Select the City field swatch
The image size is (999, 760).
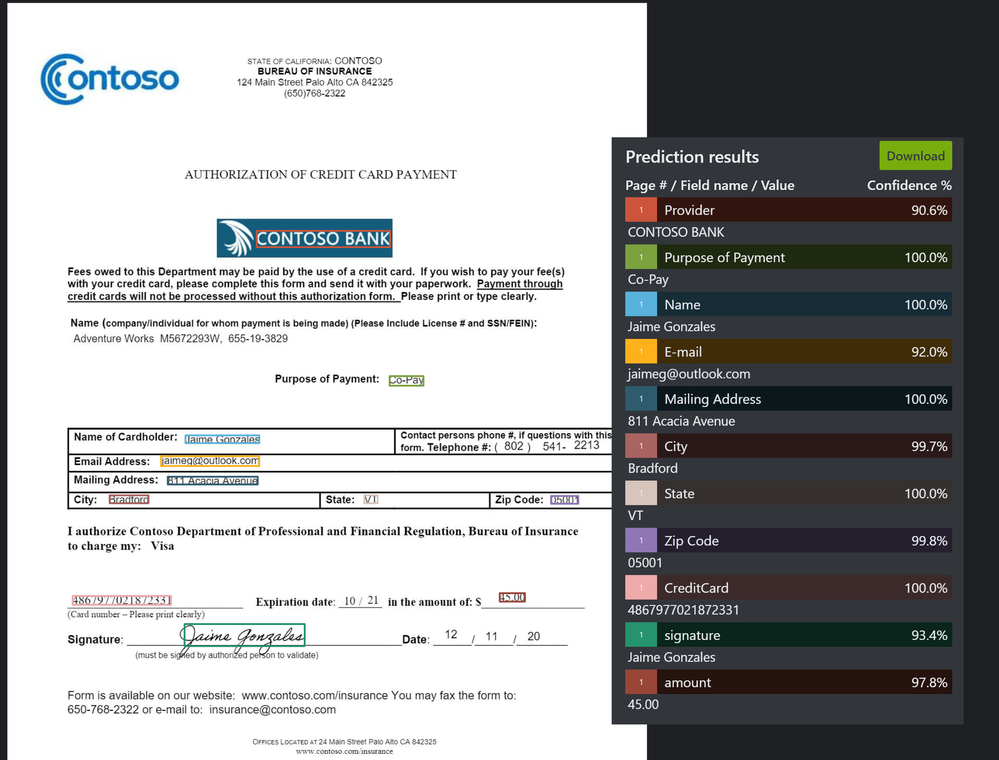click(640, 445)
